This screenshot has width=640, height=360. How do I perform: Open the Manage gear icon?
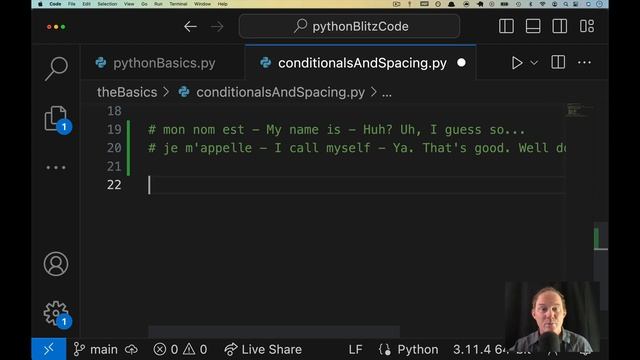click(x=57, y=314)
